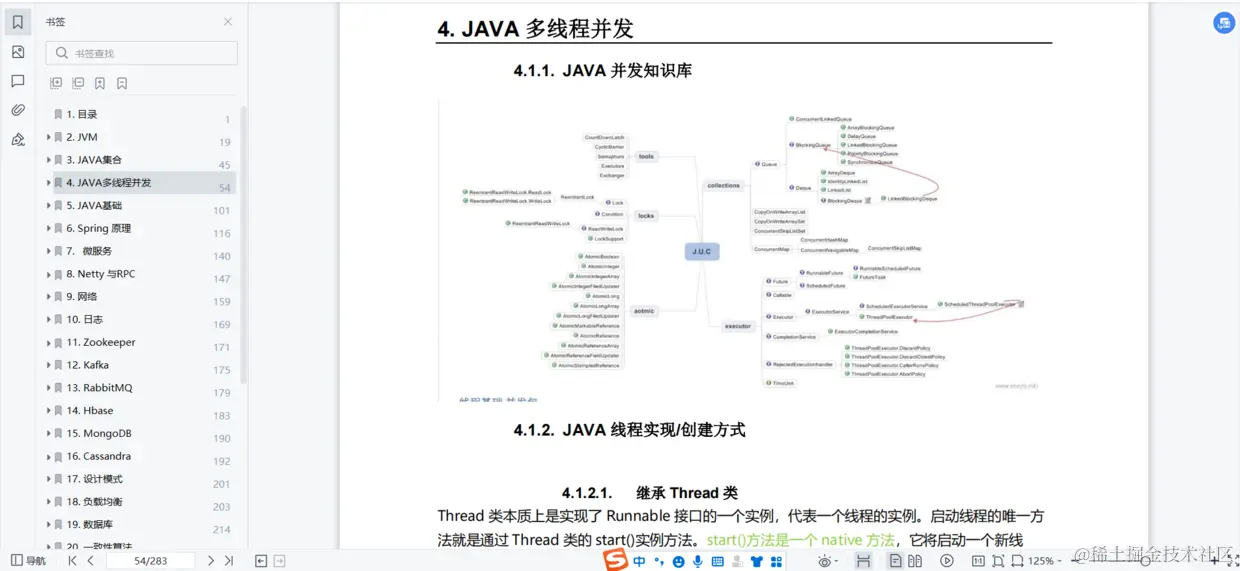Viewport: 1240px width, 571px height.
Task: Click page number 116 beside Spring 原理
Action: [222, 234]
